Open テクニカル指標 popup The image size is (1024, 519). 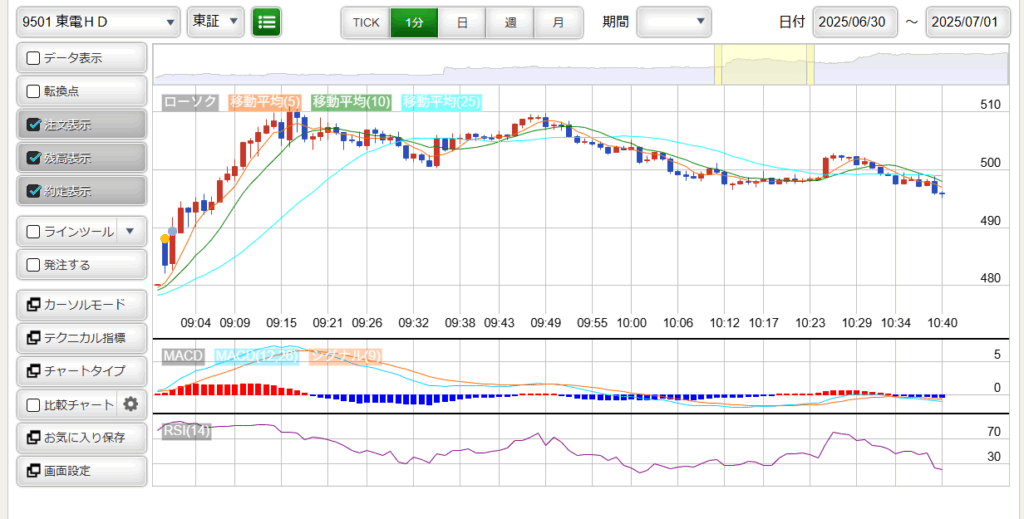82,338
